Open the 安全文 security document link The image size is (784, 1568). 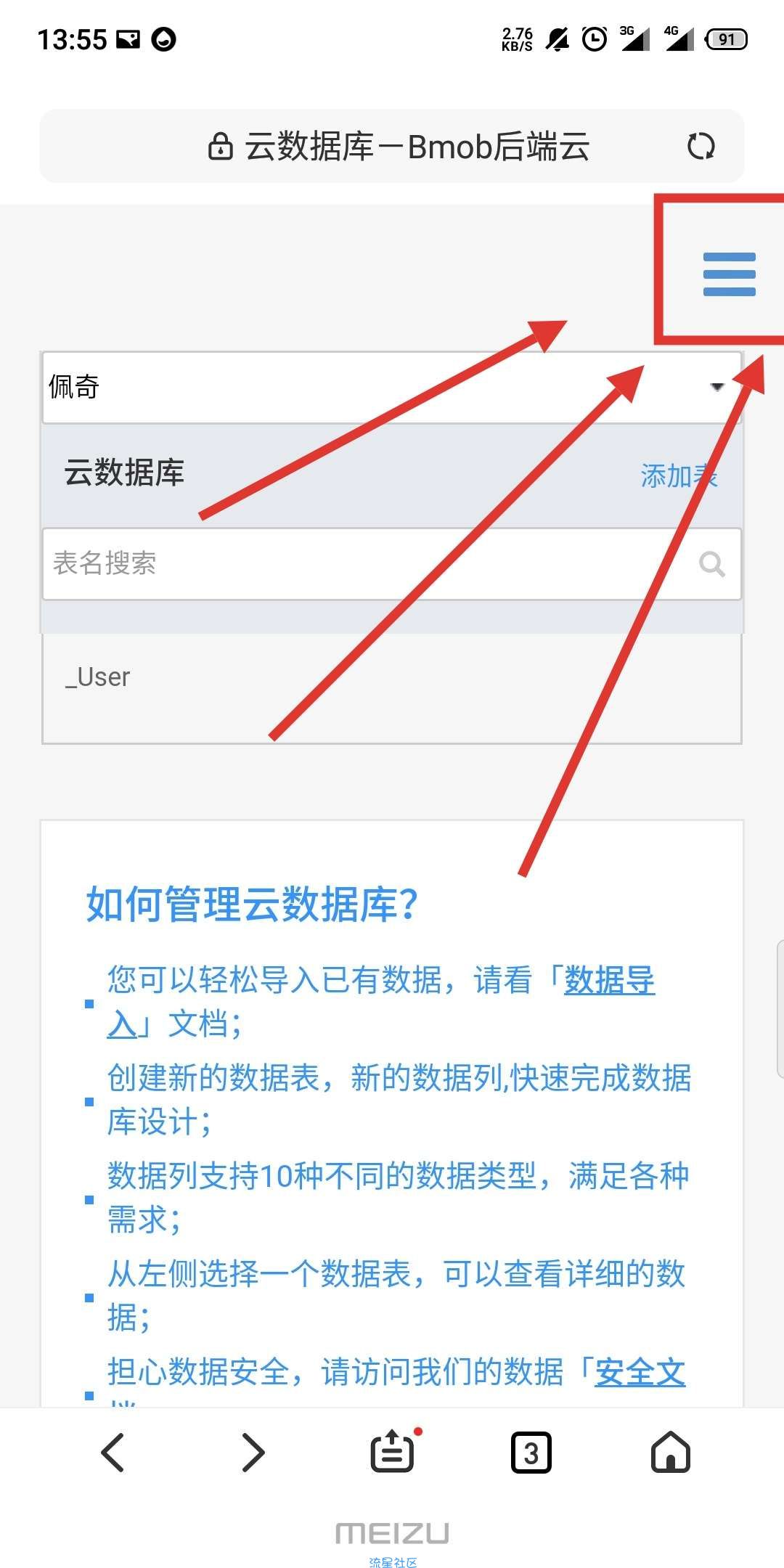click(640, 1373)
